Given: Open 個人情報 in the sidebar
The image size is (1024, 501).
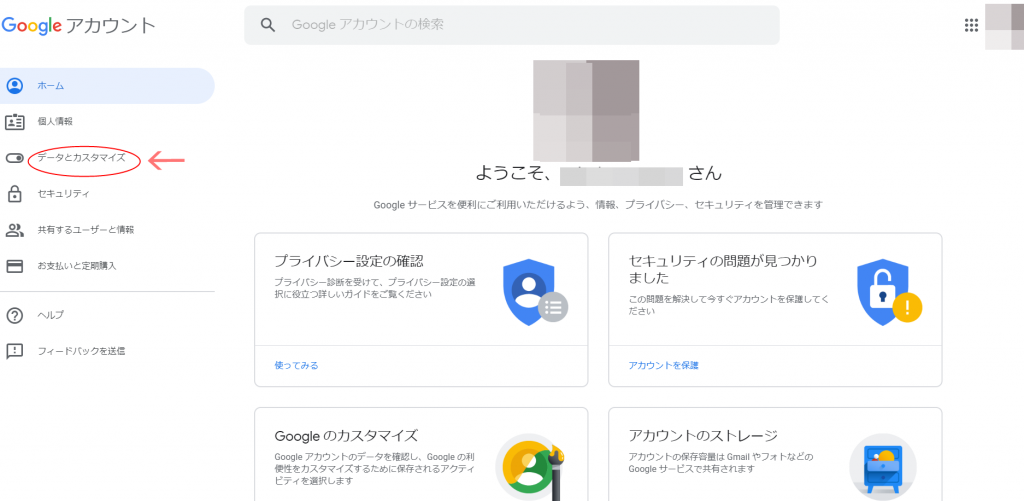Looking at the screenshot, I should (x=55, y=121).
